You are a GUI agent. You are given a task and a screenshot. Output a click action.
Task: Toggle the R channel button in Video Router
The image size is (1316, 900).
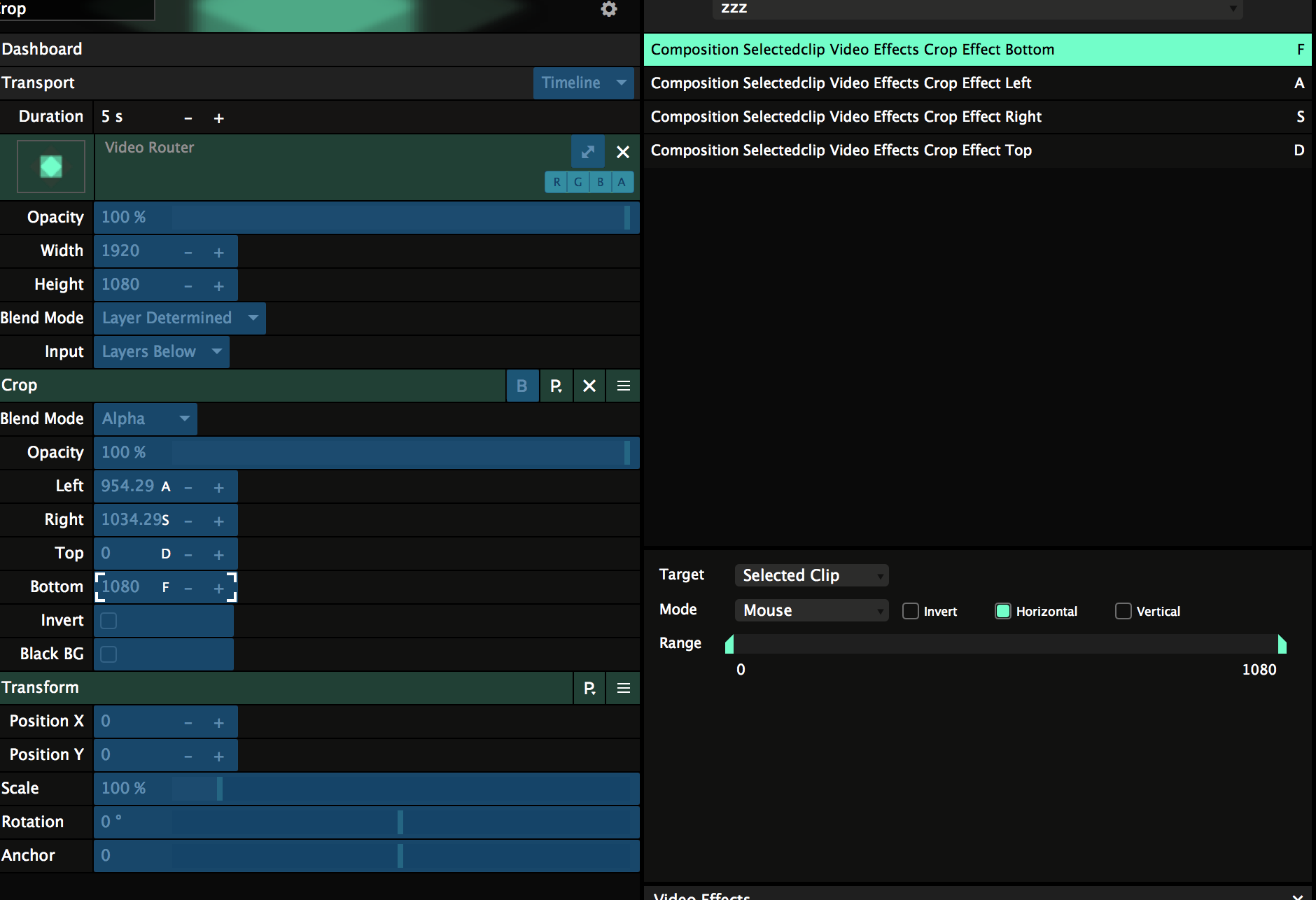(x=556, y=182)
